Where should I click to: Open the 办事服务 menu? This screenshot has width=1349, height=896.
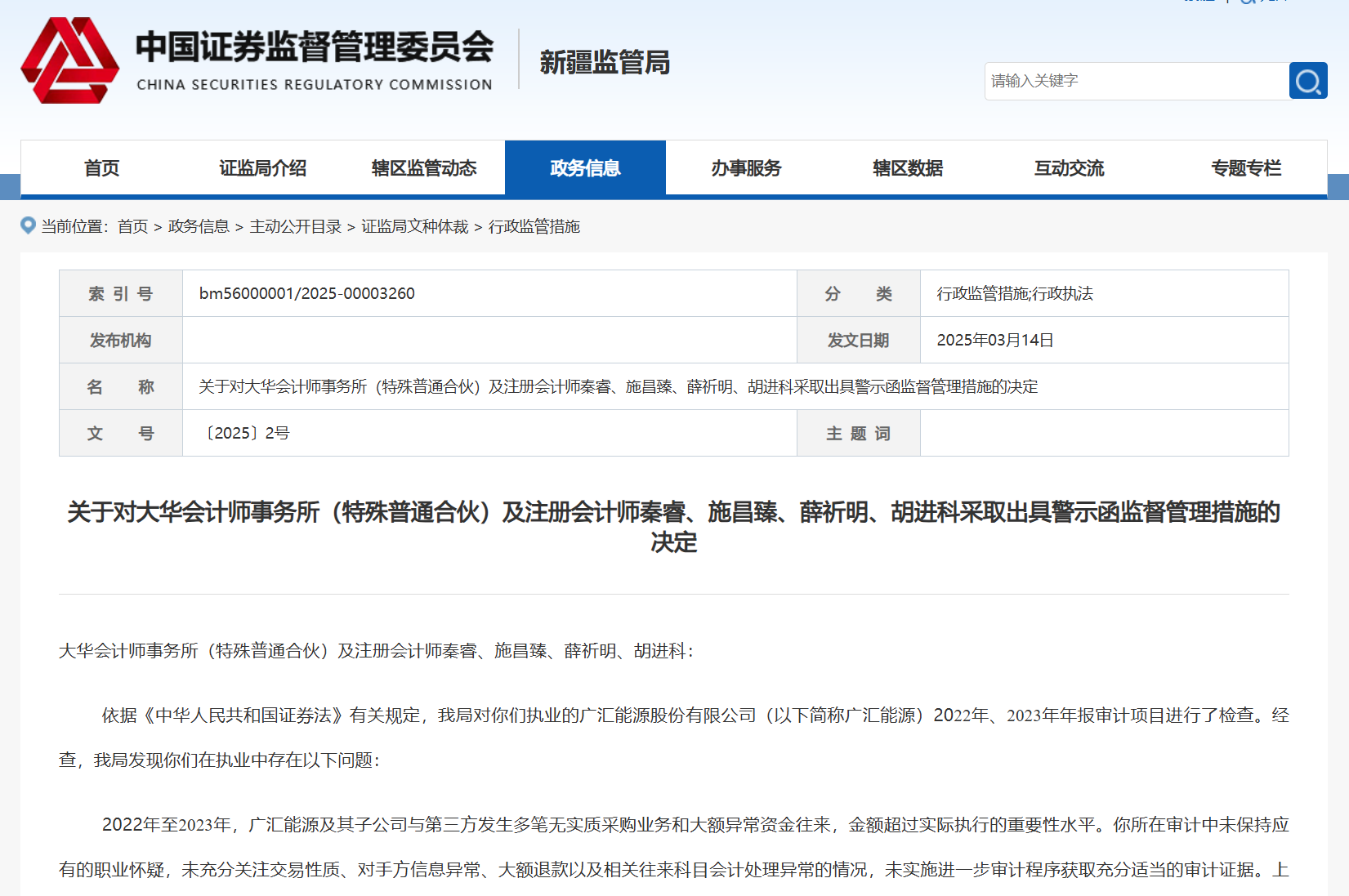tap(746, 168)
